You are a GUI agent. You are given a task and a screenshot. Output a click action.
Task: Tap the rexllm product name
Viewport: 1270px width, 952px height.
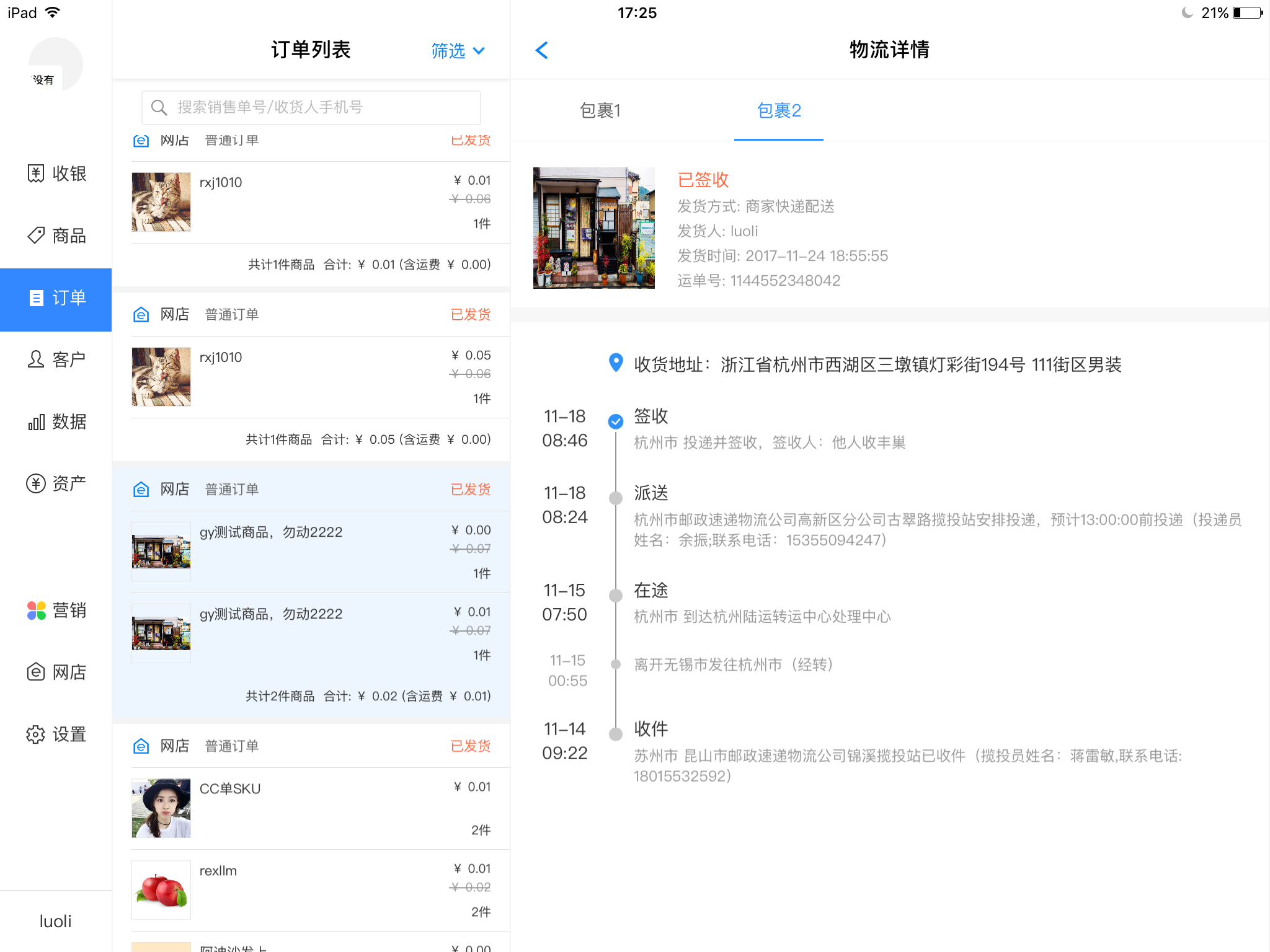218,871
